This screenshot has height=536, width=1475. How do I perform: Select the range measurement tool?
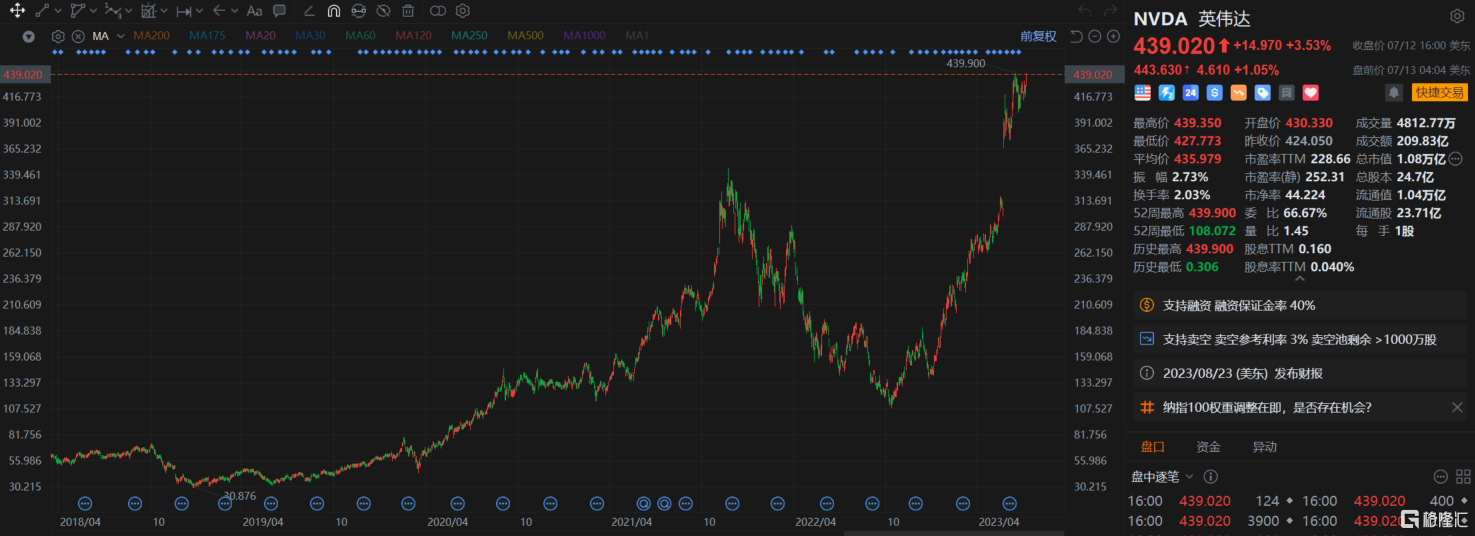pos(184,11)
